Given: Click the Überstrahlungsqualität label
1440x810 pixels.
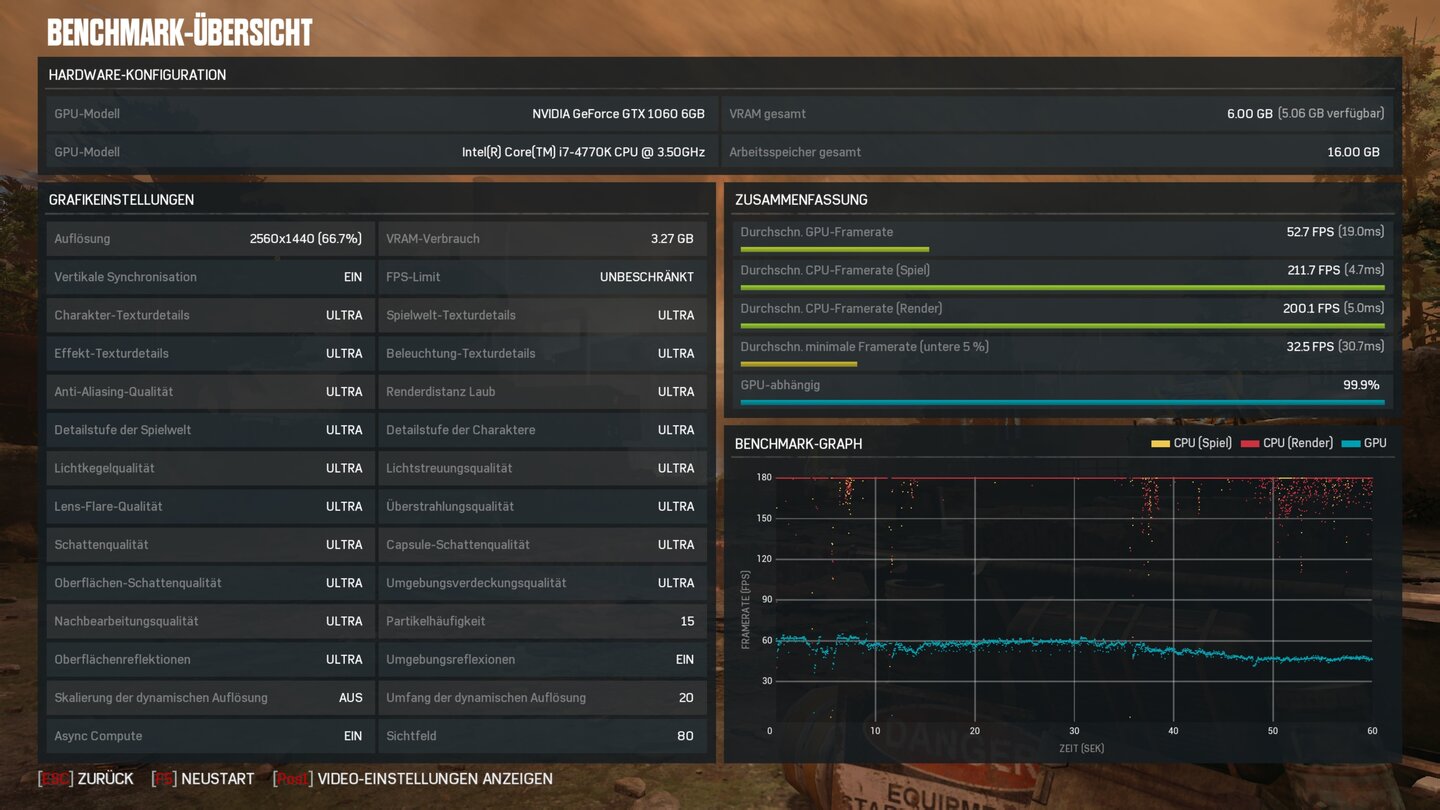Looking at the screenshot, I should pyautogui.click(x=450, y=506).
